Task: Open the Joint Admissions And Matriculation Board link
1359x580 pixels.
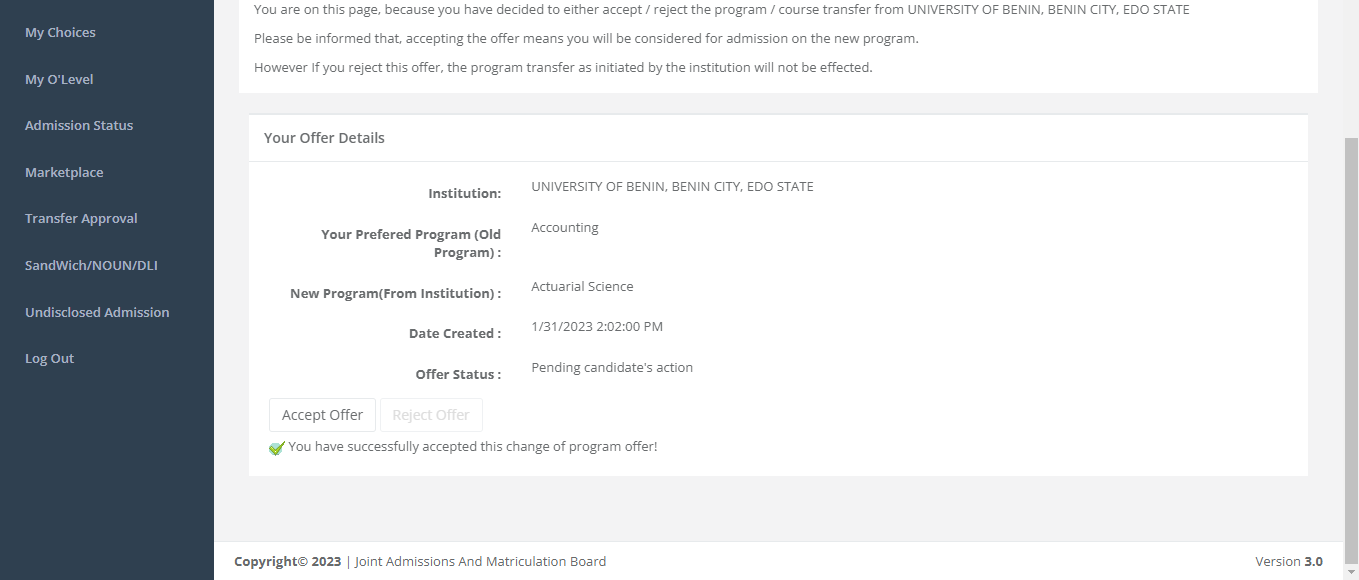Action: pos(480,561)
